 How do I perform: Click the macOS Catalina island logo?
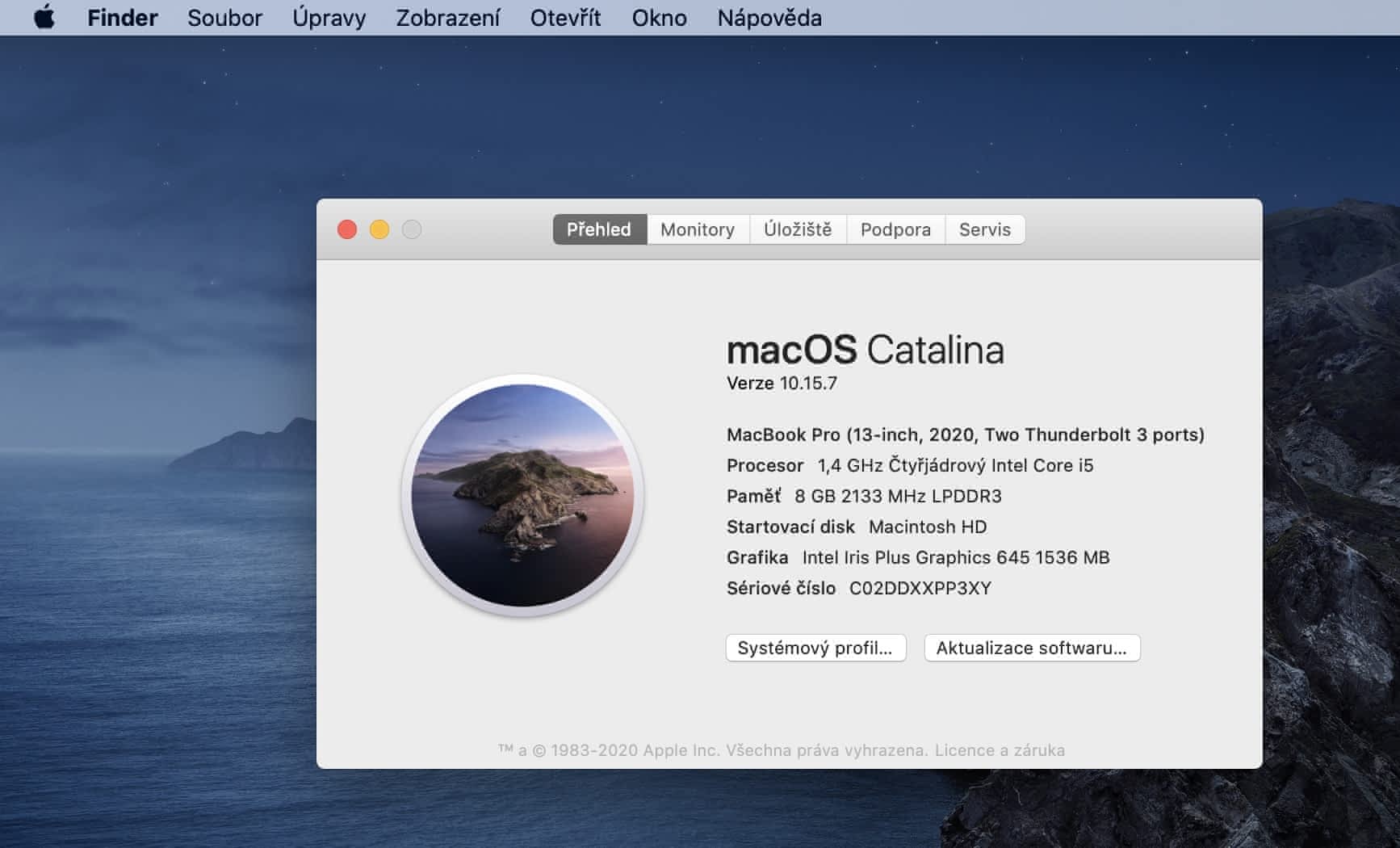point(522,495)
